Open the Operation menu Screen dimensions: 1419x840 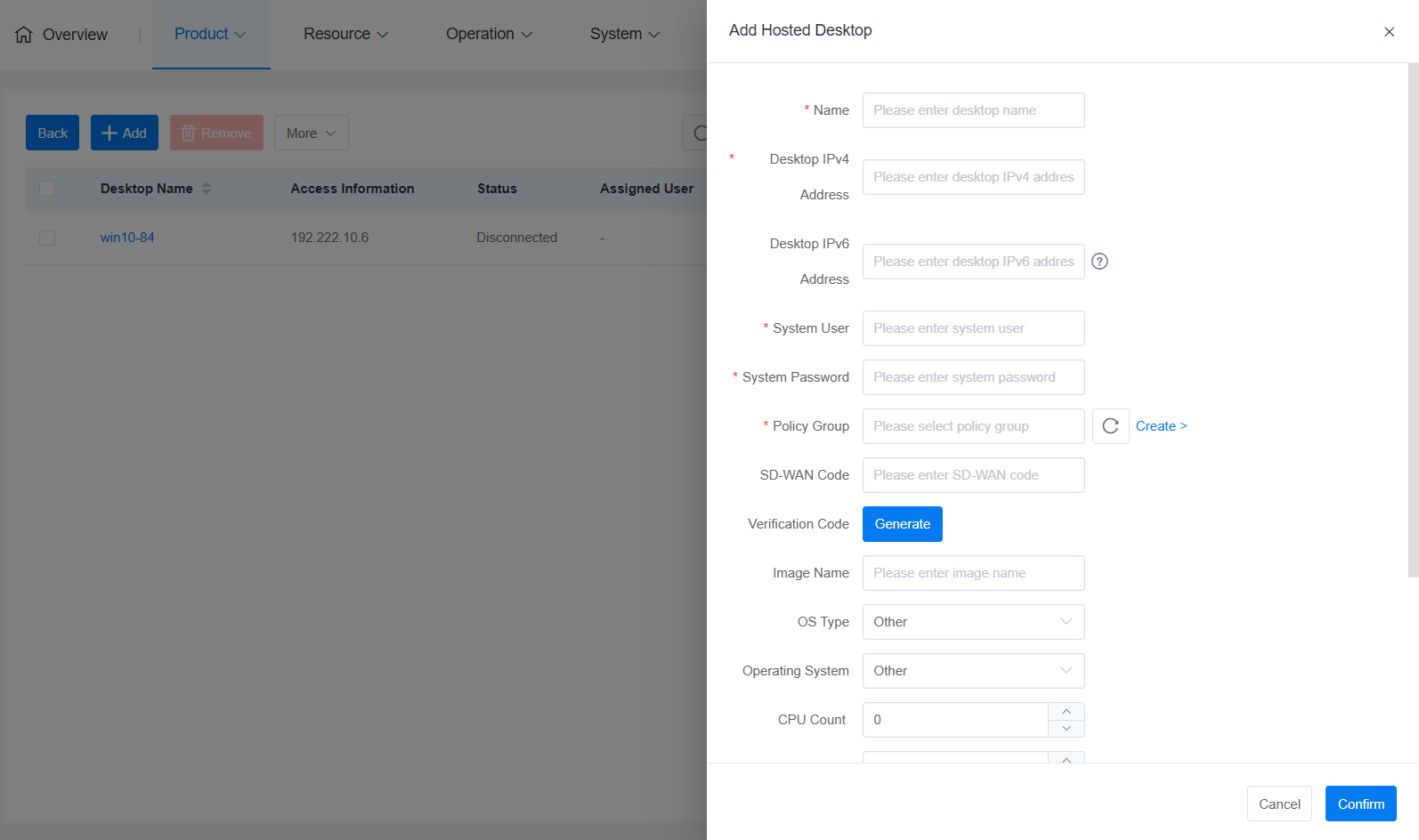tap(489, 35)
